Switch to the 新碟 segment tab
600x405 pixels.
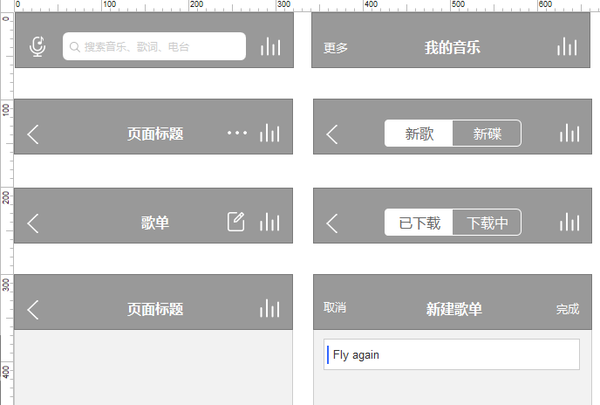point(487,134)
